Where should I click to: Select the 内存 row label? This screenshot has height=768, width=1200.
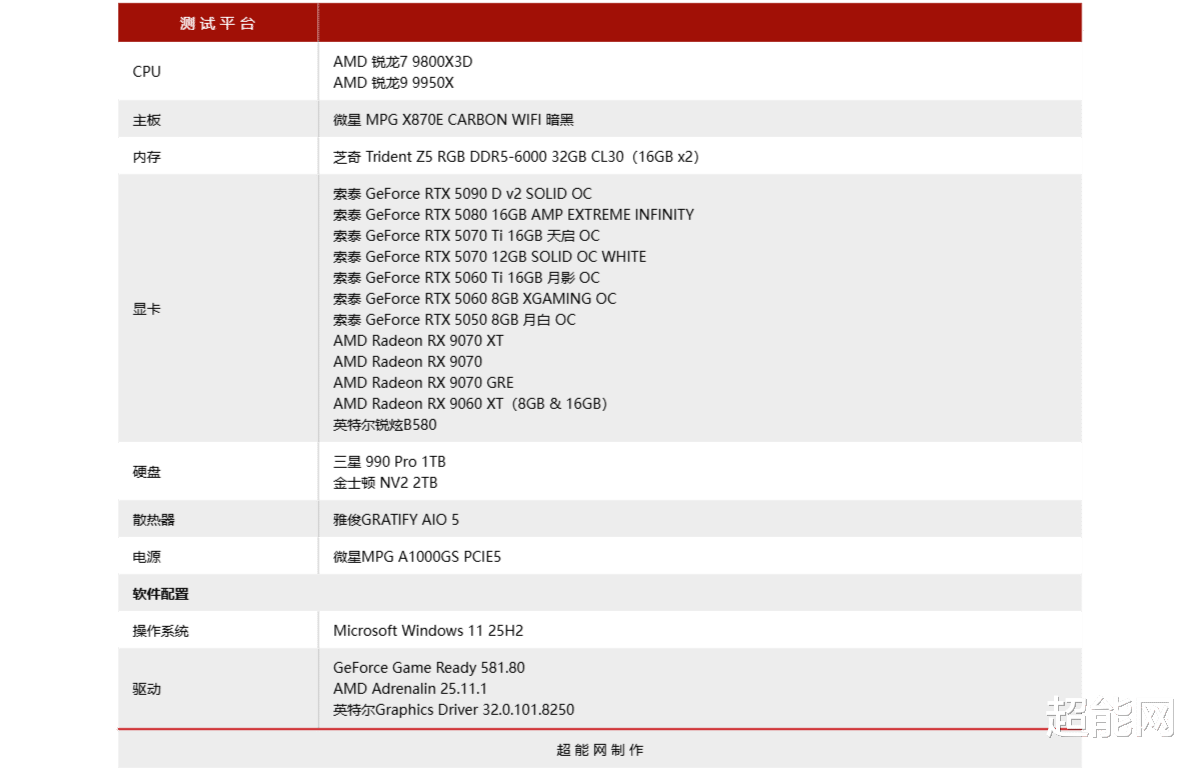coord(146,157)
